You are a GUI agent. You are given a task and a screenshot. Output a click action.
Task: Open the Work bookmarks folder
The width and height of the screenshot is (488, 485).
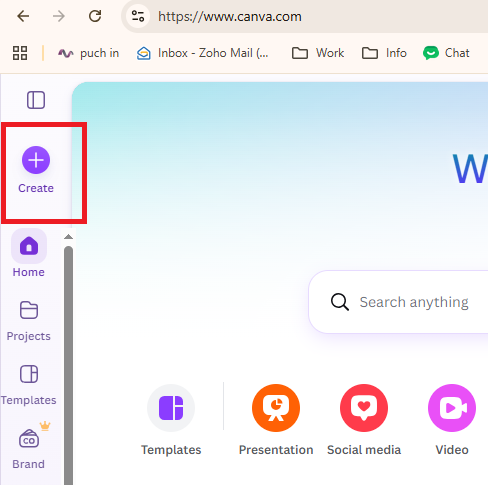pyautogui.click(x=318, y=53)
